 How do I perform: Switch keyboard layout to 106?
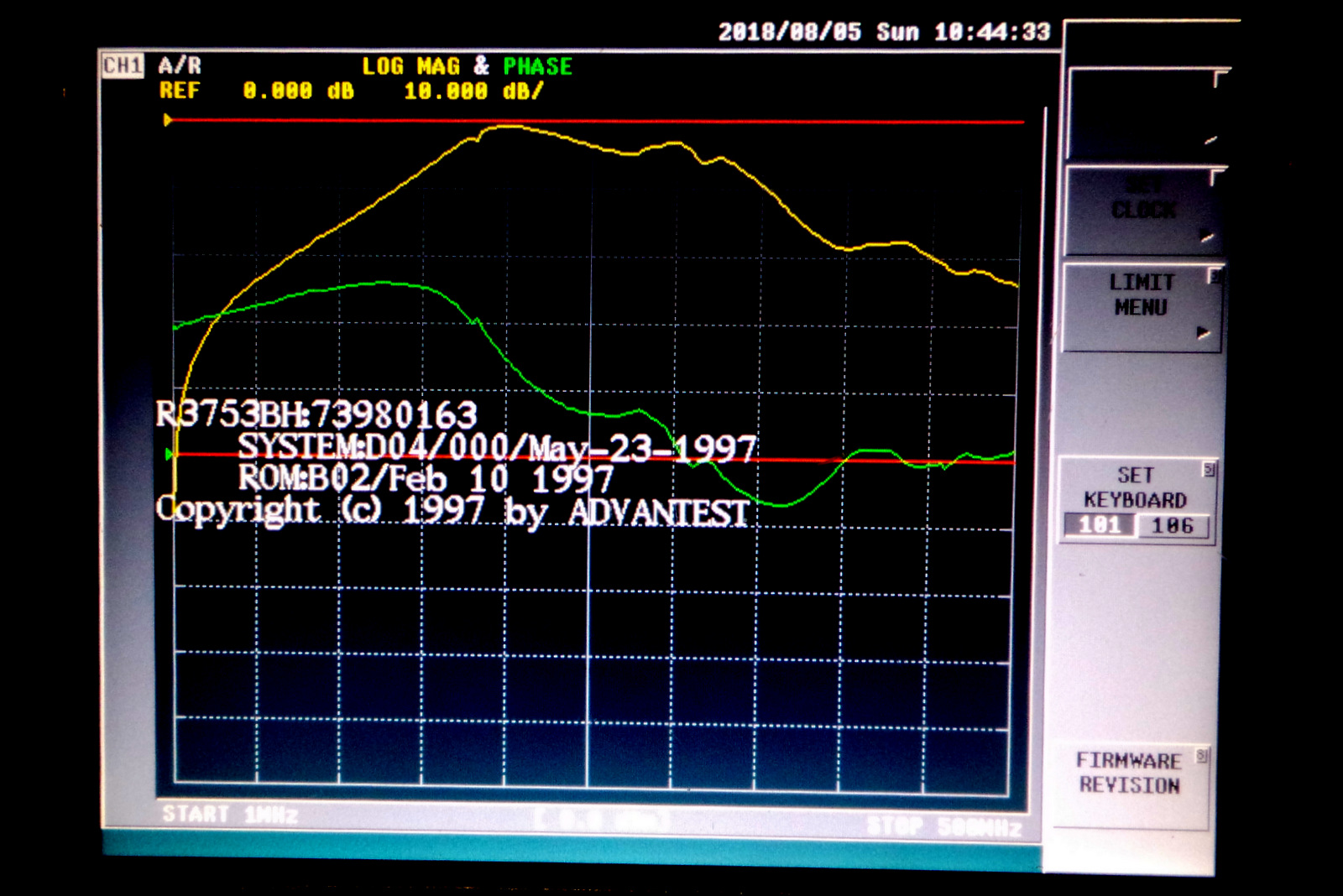click(x=1172, y=526)
